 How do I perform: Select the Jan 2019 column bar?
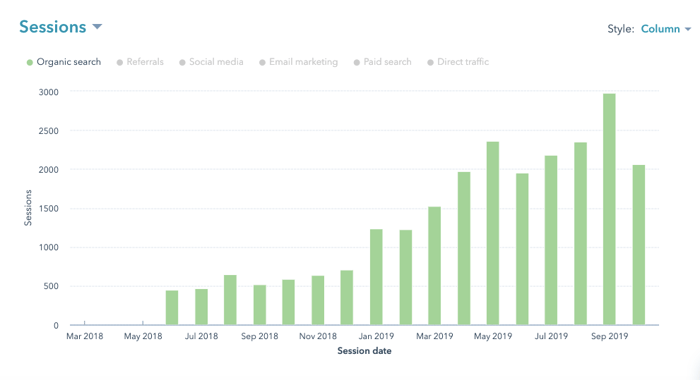(376, 277)
